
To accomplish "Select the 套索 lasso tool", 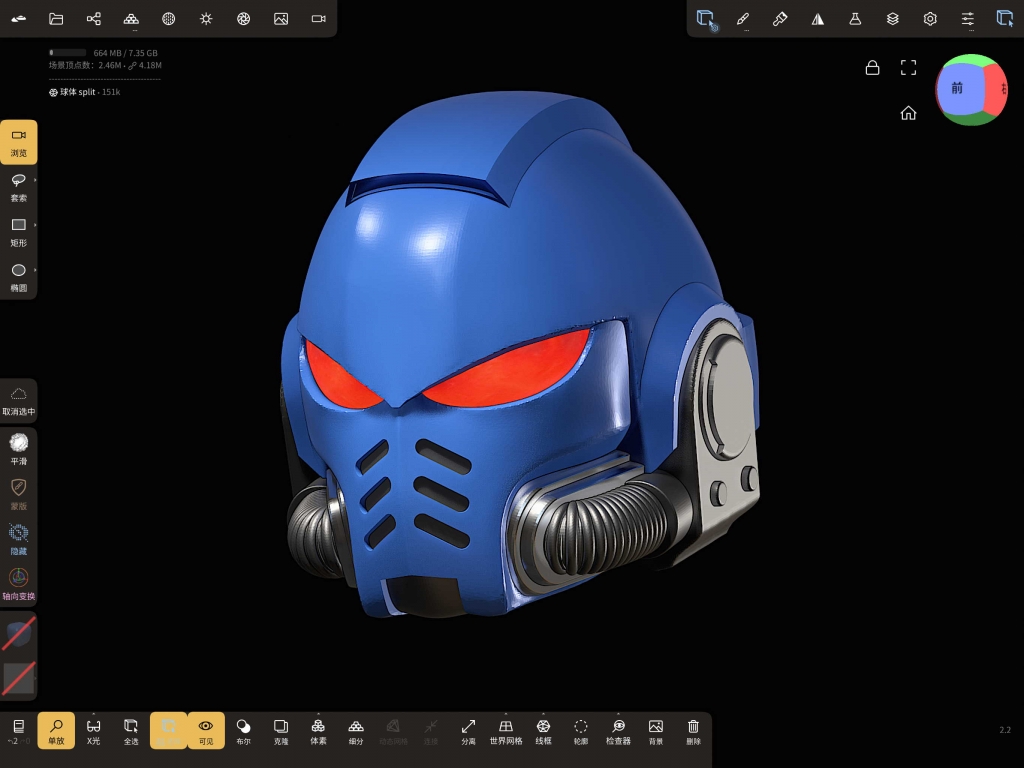I will click(19, 187).
